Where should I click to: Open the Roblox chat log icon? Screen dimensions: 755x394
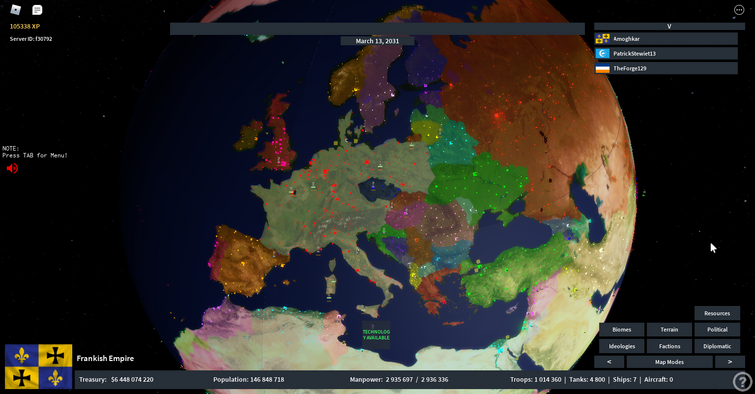click(x=37, y=10)
